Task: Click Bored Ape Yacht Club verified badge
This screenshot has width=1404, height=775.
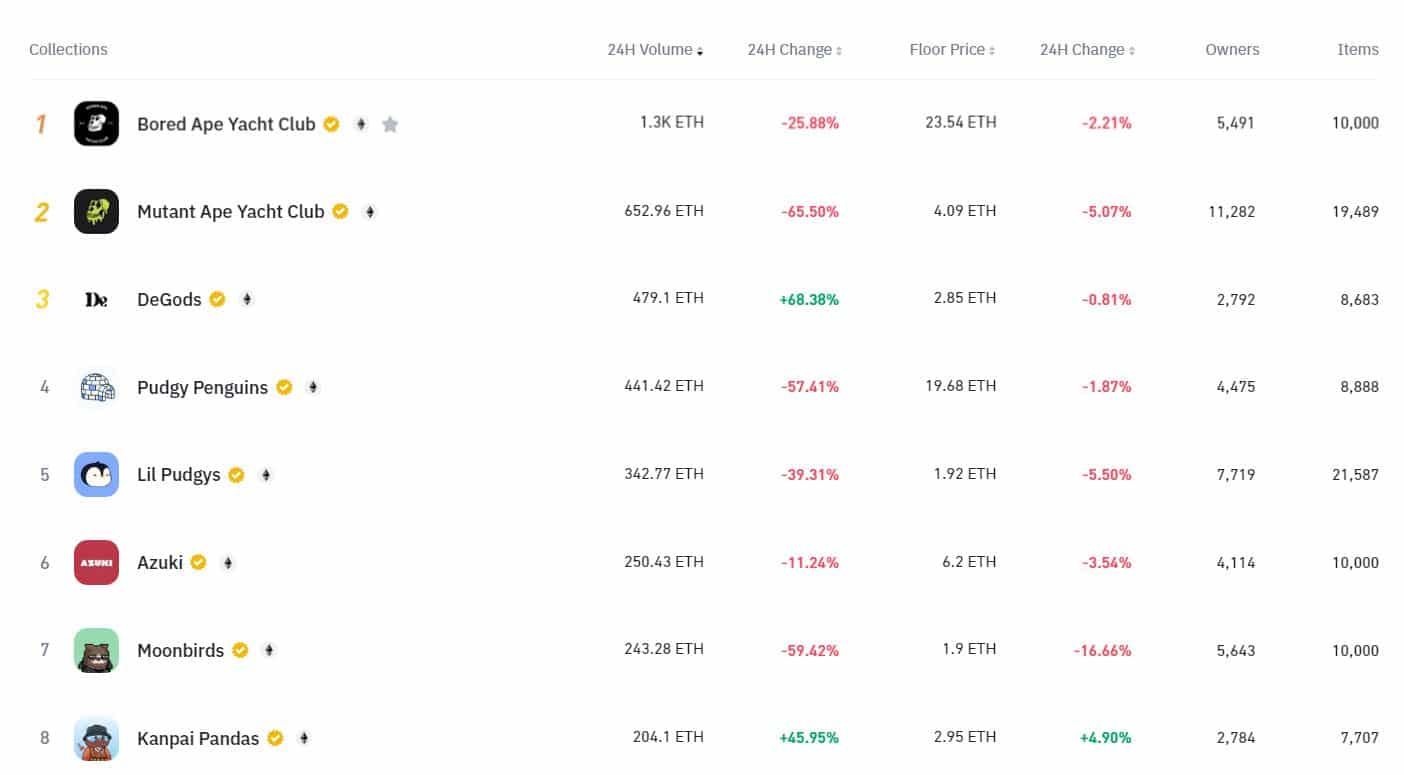Action: tap(331, 124)
